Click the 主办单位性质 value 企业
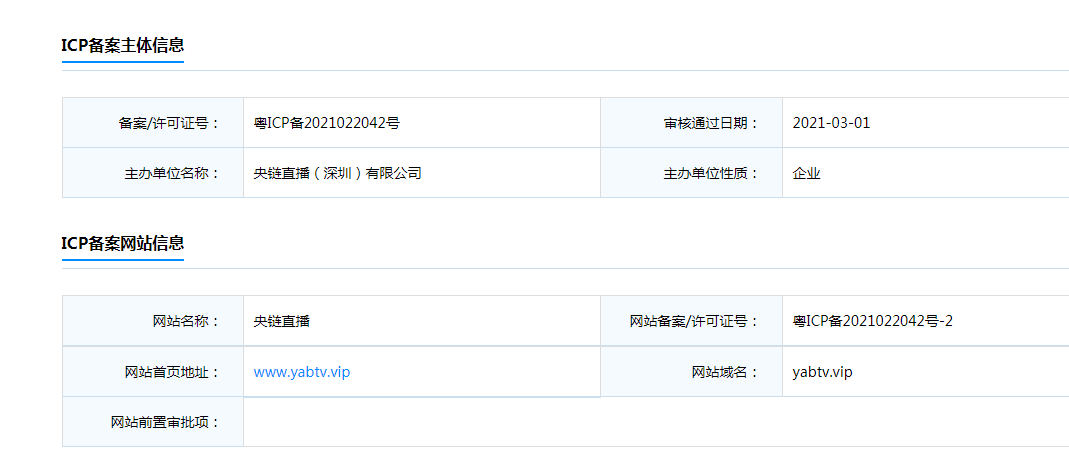 tap(807, 173)
